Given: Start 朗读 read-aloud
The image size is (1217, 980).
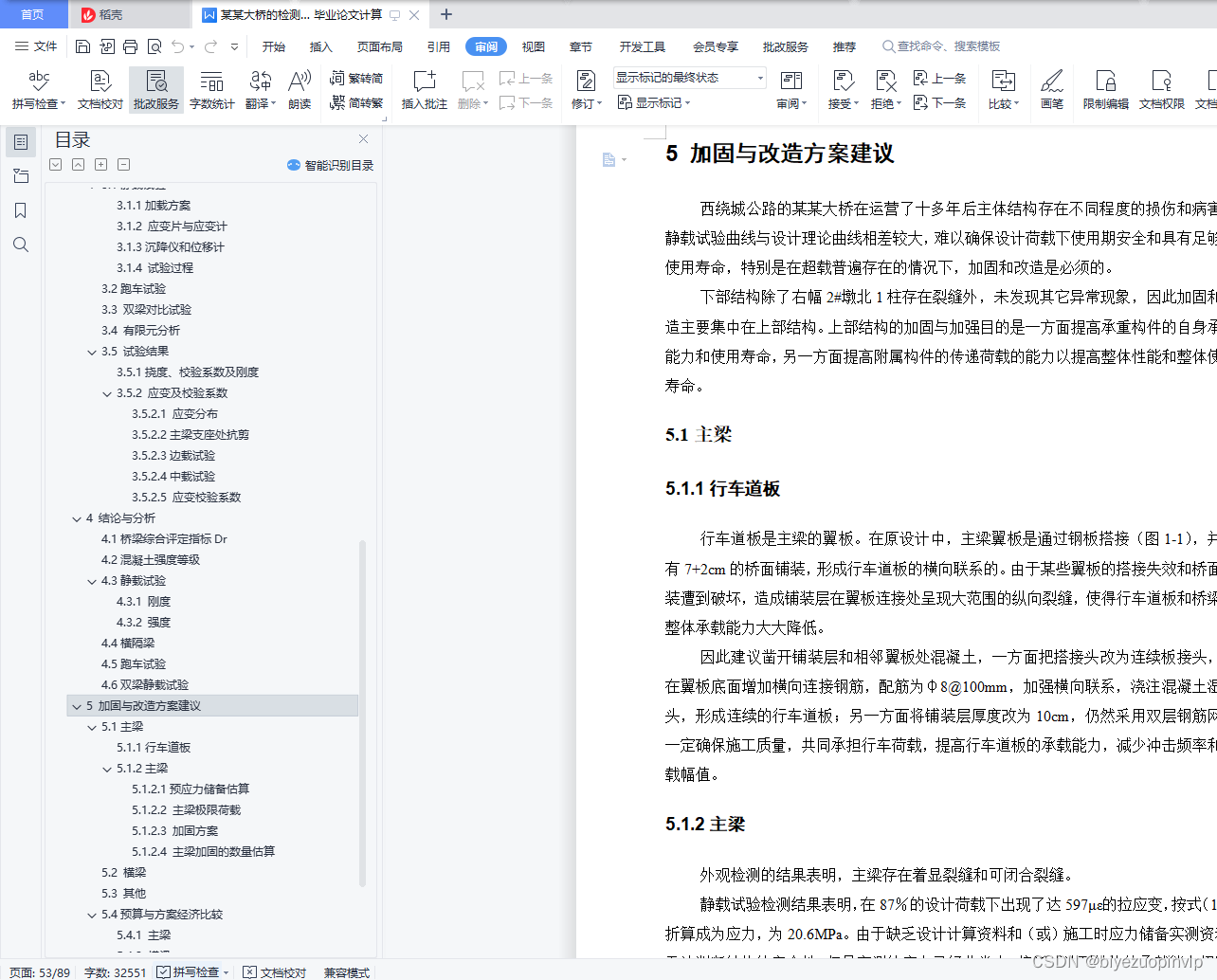Looking at the screenshot, I should 300,90.
